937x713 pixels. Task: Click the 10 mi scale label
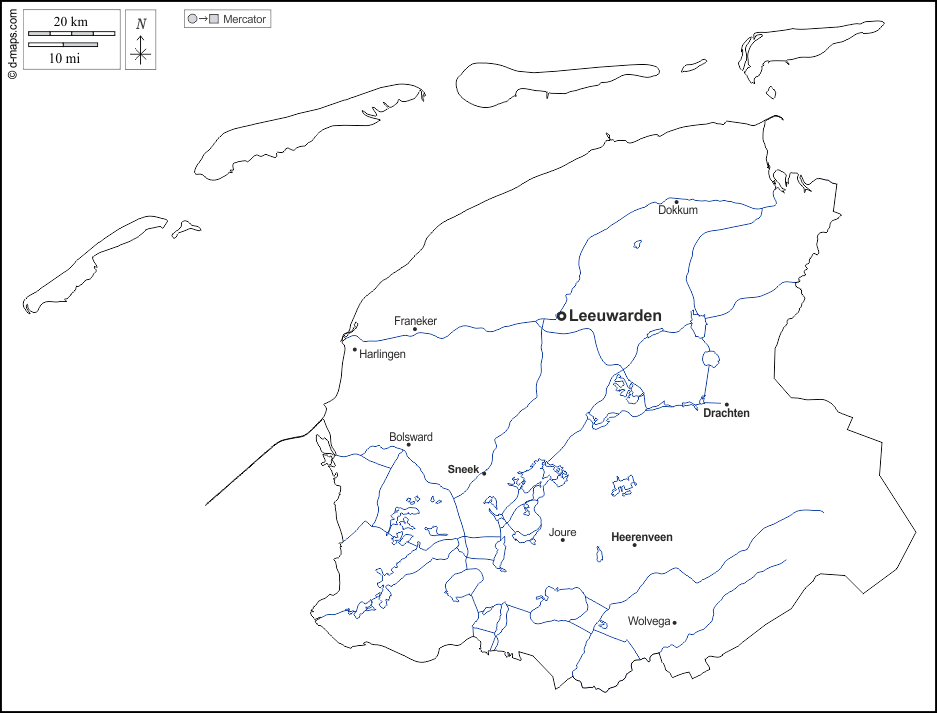click(x=65, y=58)
